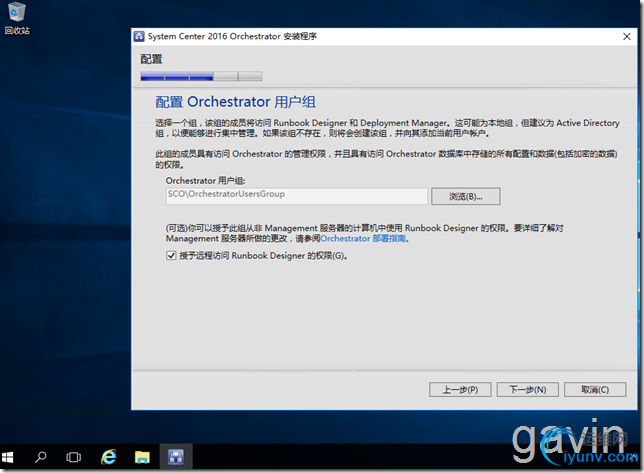644x473 pixels.
Task: Click the Orchestrator setup title bar icon
Action: [x=139, y=37]
